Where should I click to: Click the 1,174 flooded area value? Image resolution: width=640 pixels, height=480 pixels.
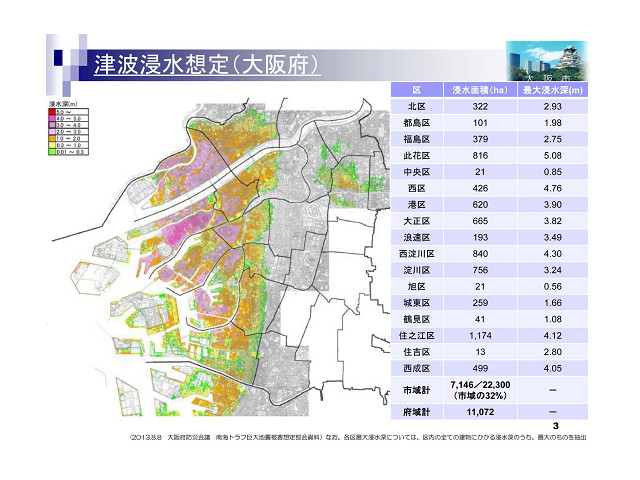(479, 336)
